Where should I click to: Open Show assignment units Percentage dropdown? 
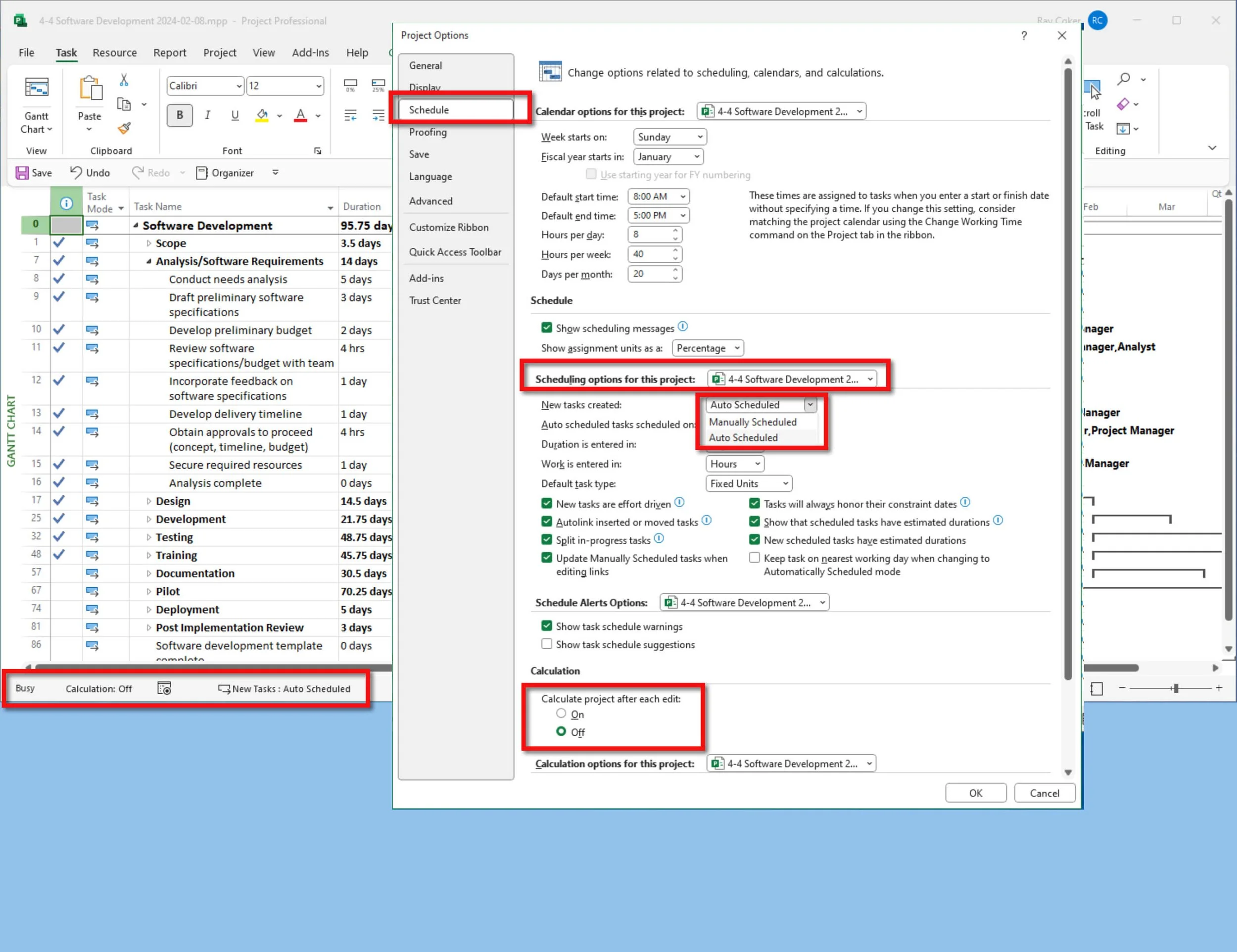pos(708,348)
